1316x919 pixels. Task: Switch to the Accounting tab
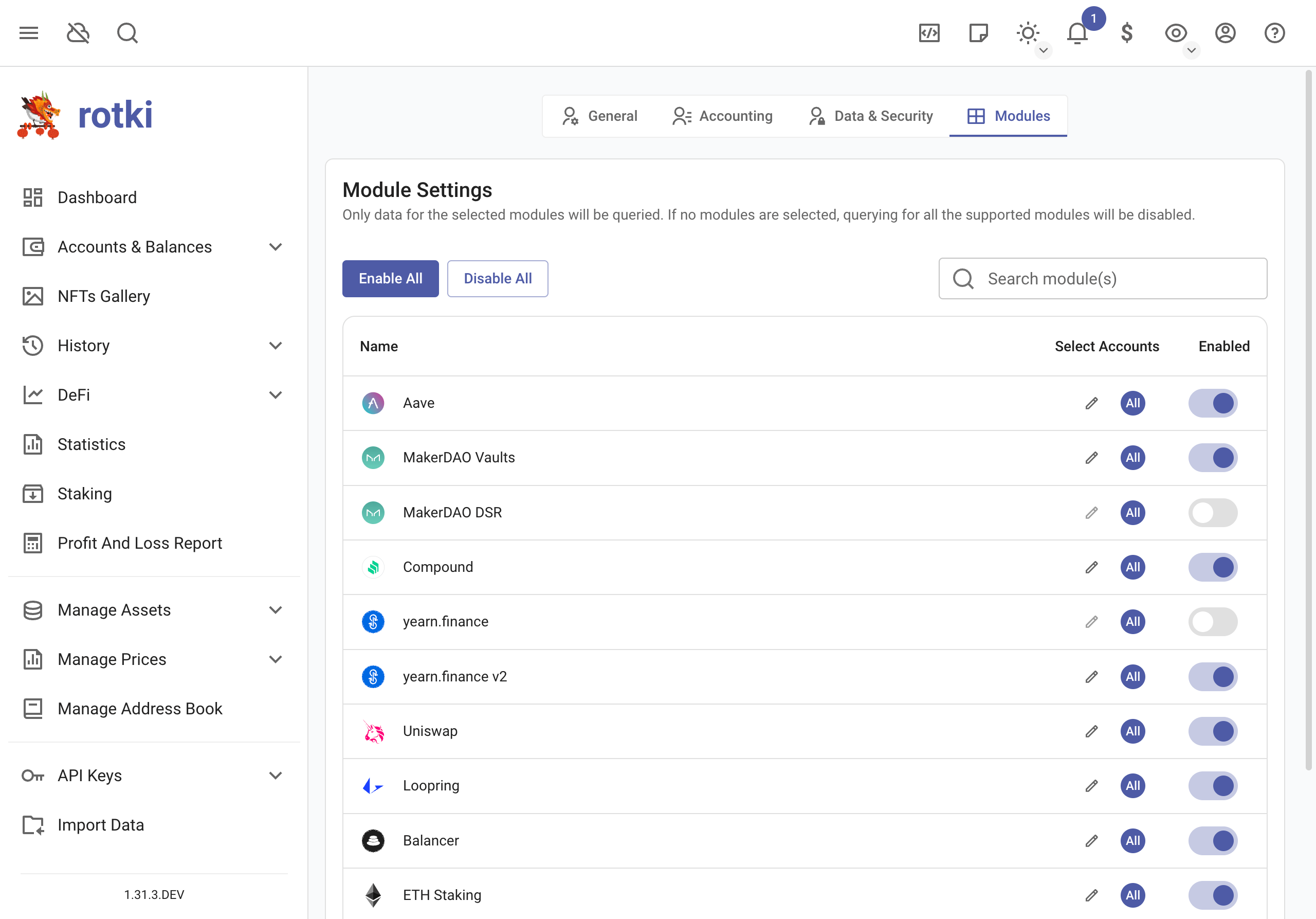[x=722, y=116]
